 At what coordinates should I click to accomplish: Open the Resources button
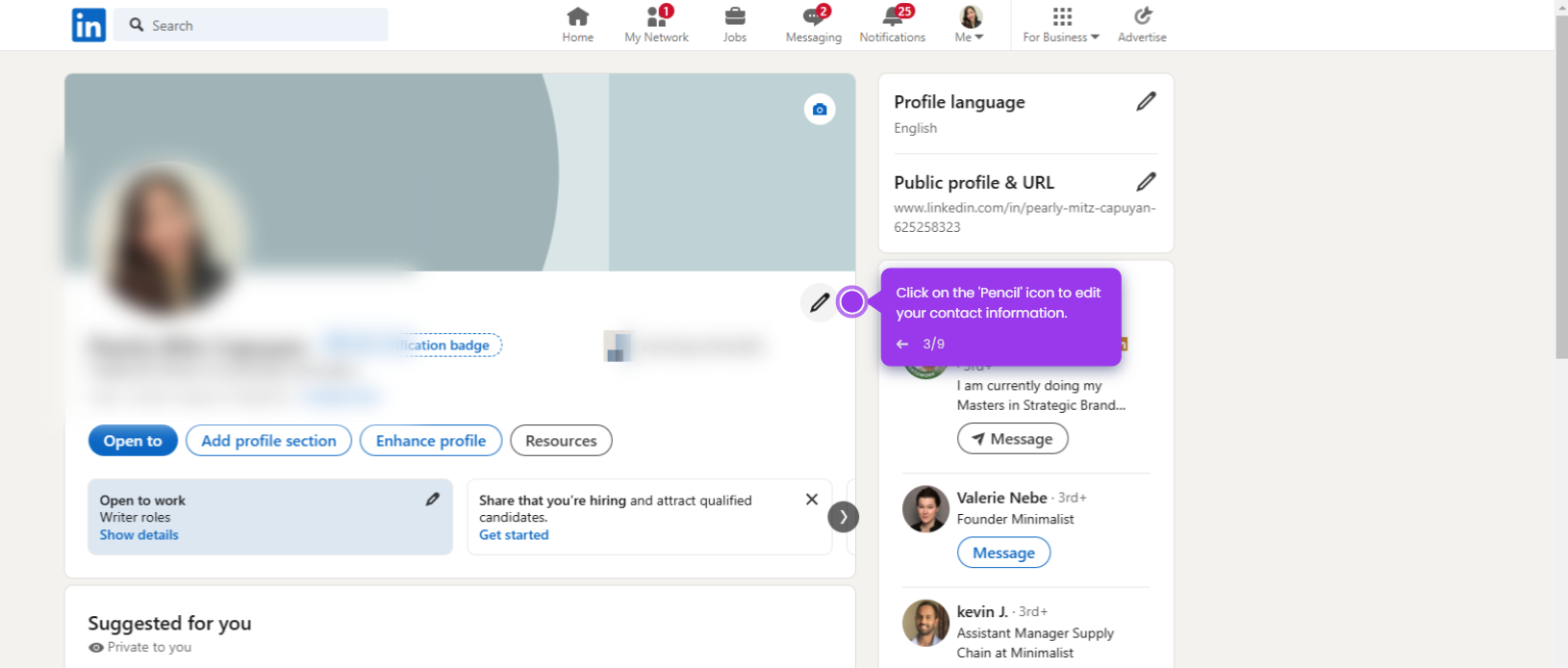(x=561, y=441)
